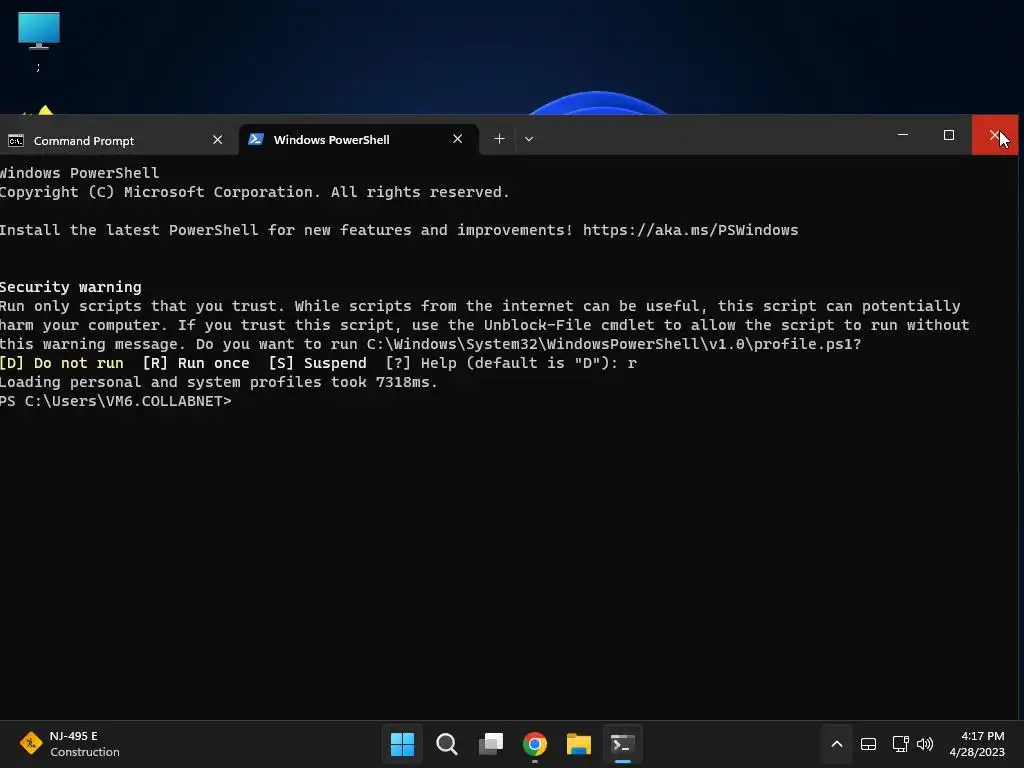
Task: Open taskbar Search
Action: pyautogui.click(x=447, y=744)
